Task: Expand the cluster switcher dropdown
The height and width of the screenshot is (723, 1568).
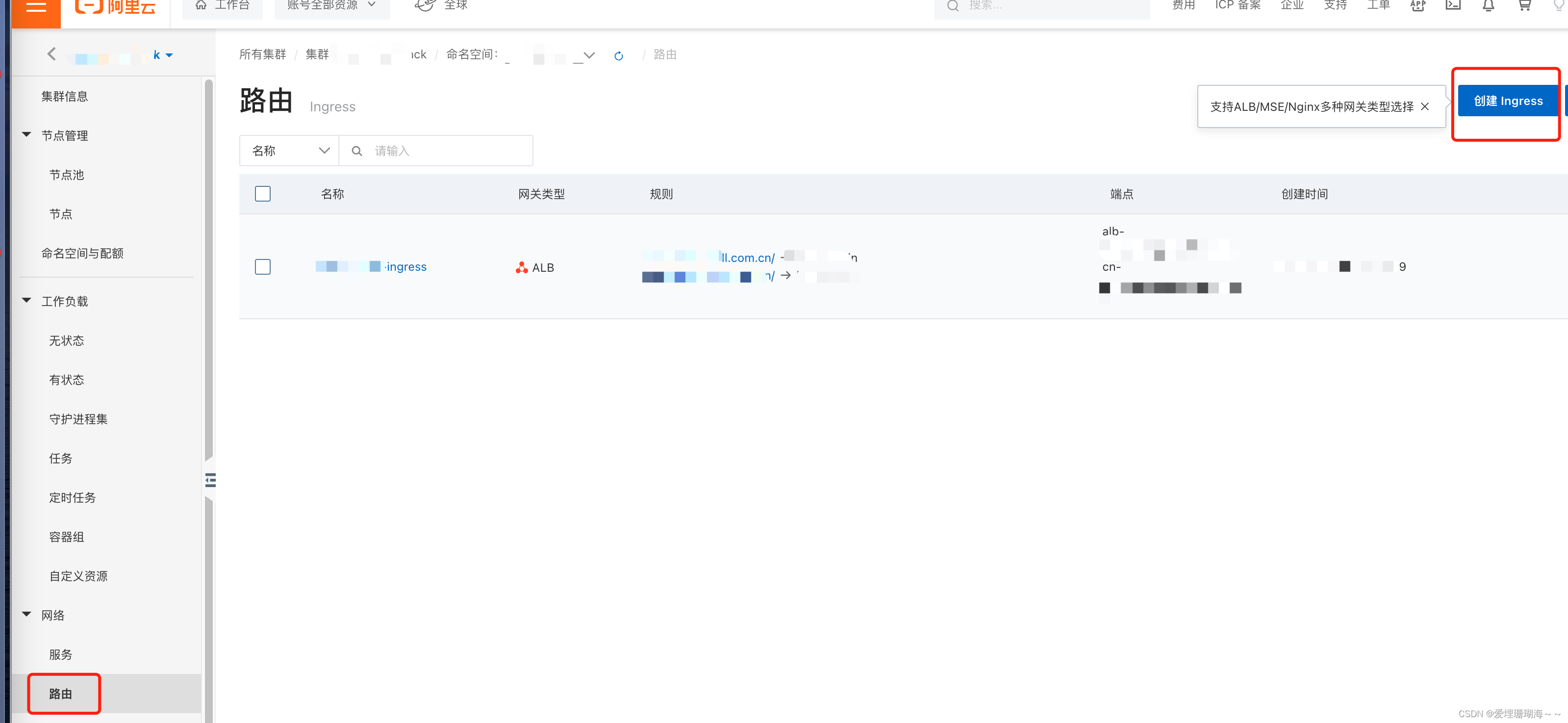Action: pyautogui.click(x=169, y=55)
